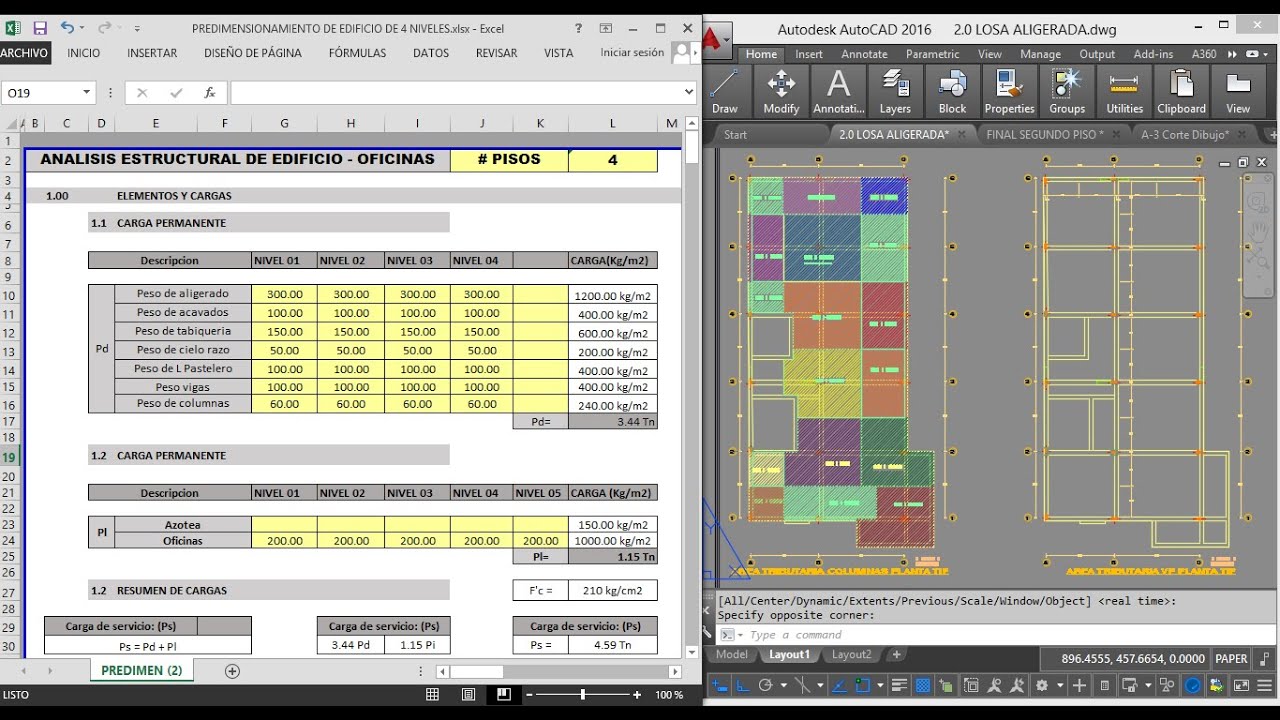Image resolution: width=1280 pixels, height=720 pixels.
Task: Click the Customization three-lines icon in AutoCAD status bar
Action: tap(1264, 685)
